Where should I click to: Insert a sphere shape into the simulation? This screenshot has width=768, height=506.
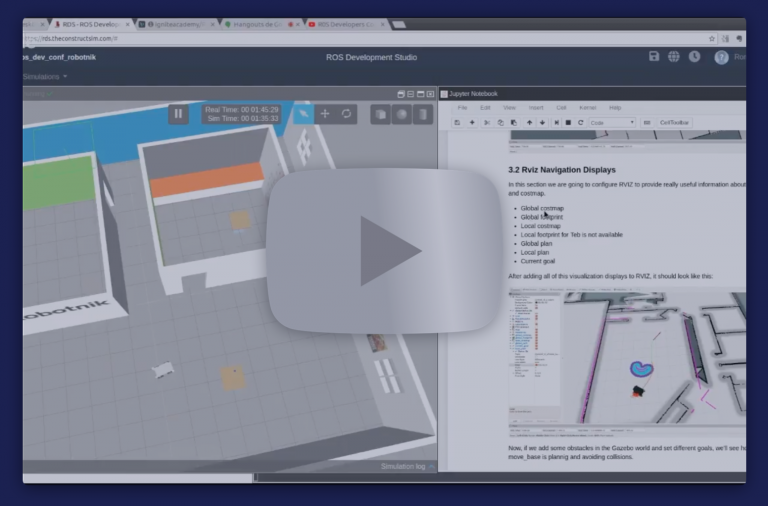[x=402, y=114]
